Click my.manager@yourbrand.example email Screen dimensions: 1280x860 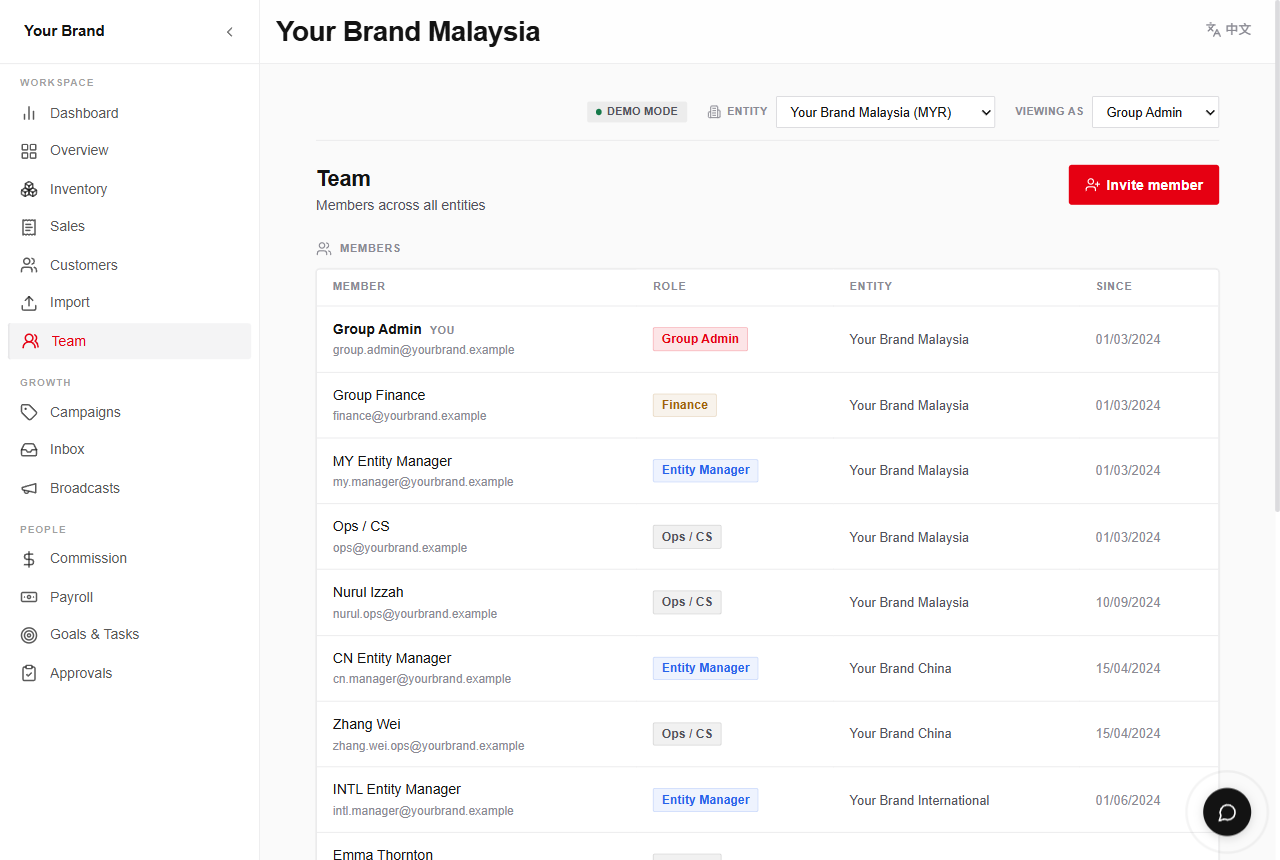pyautogui.click(x=423, y=482)
